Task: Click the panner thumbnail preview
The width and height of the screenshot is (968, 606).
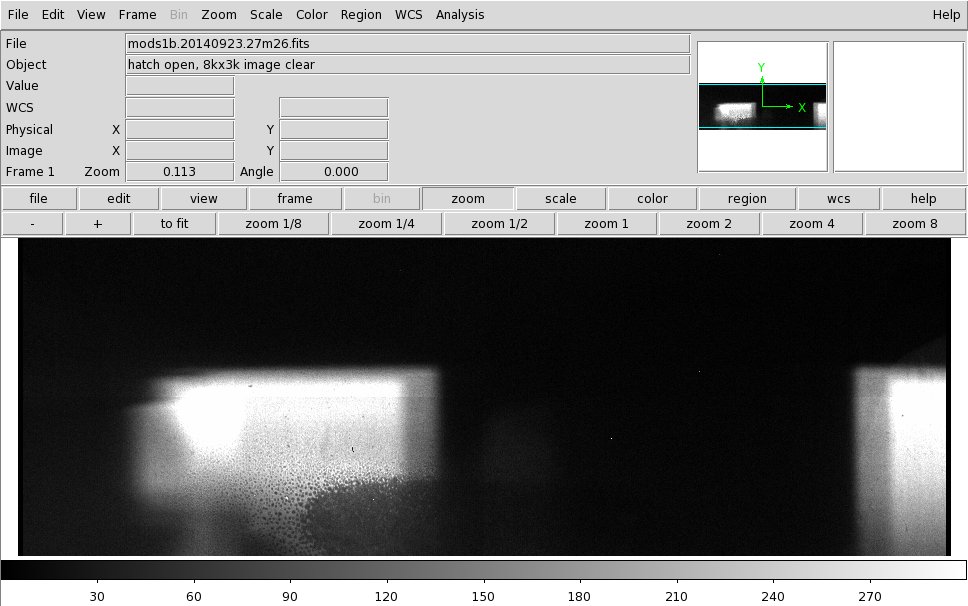Action: click(762, 107)
